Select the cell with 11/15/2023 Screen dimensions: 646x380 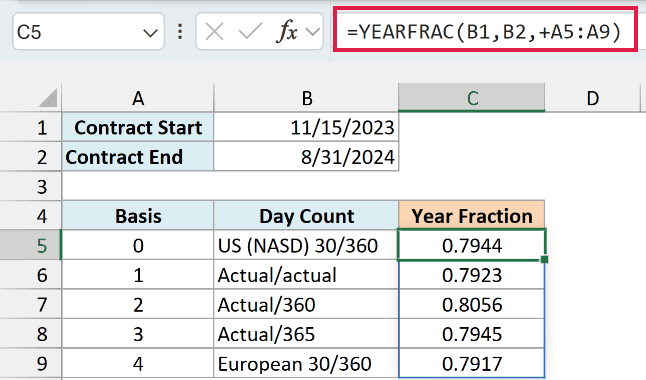click(x=306, y=127)
